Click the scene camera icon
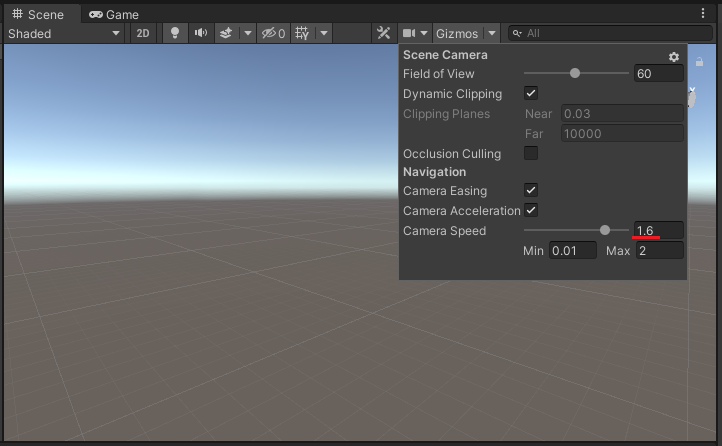Image resolution: width=722 pixels, height=446 pixels. (409, 33)
